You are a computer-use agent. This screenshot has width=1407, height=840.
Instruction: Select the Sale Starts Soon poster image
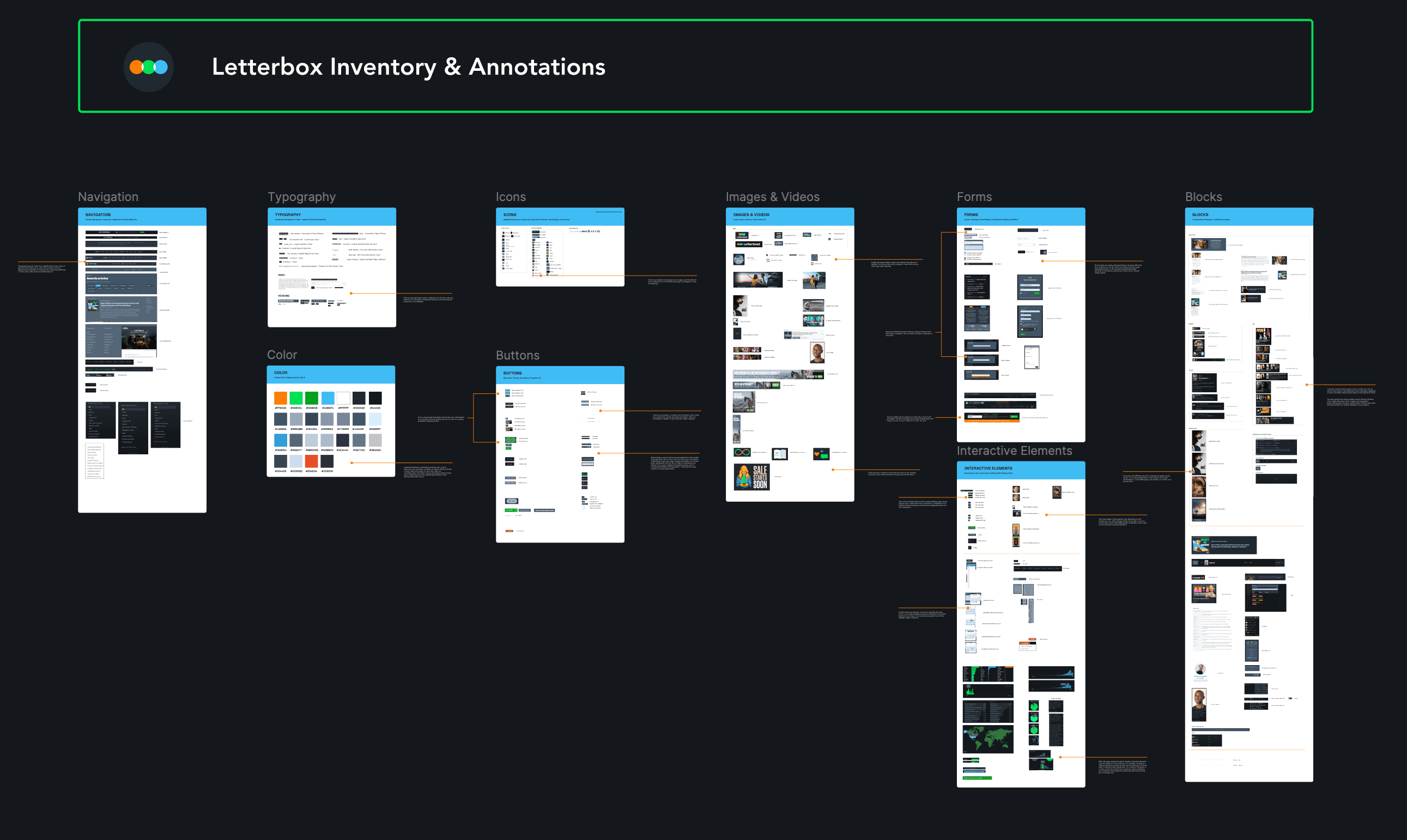(x=752, y=477)
